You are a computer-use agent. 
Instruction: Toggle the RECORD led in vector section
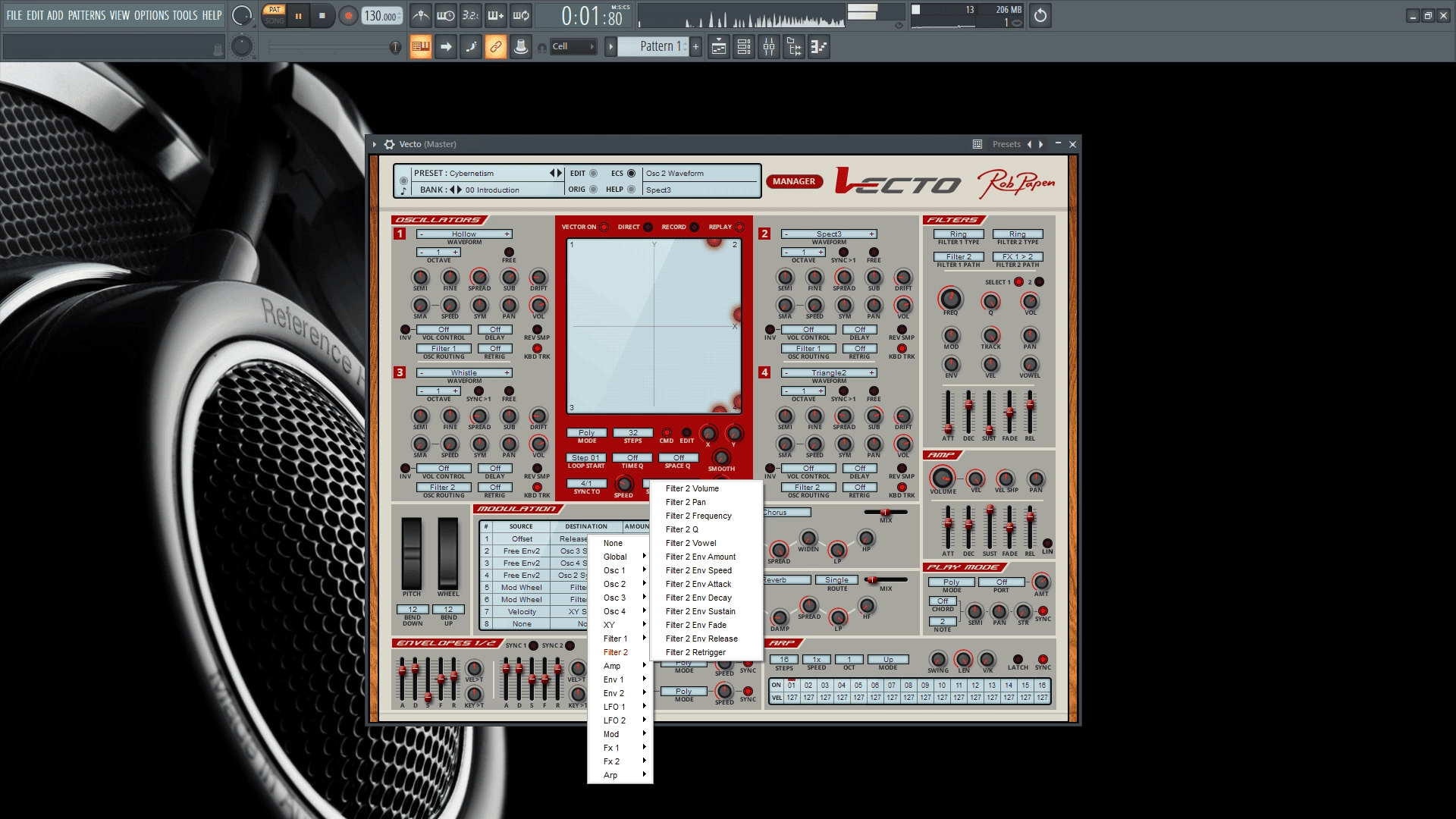[694, 227]
